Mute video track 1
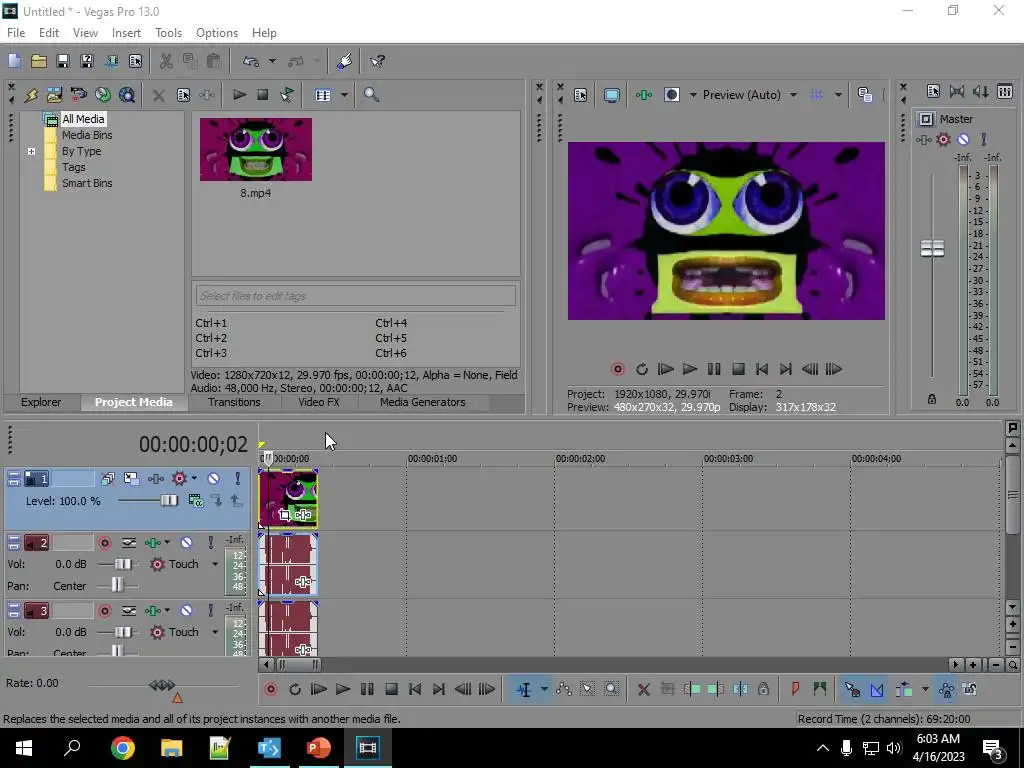This screenshot has width=1024, height=768. (x=213, y=479)
